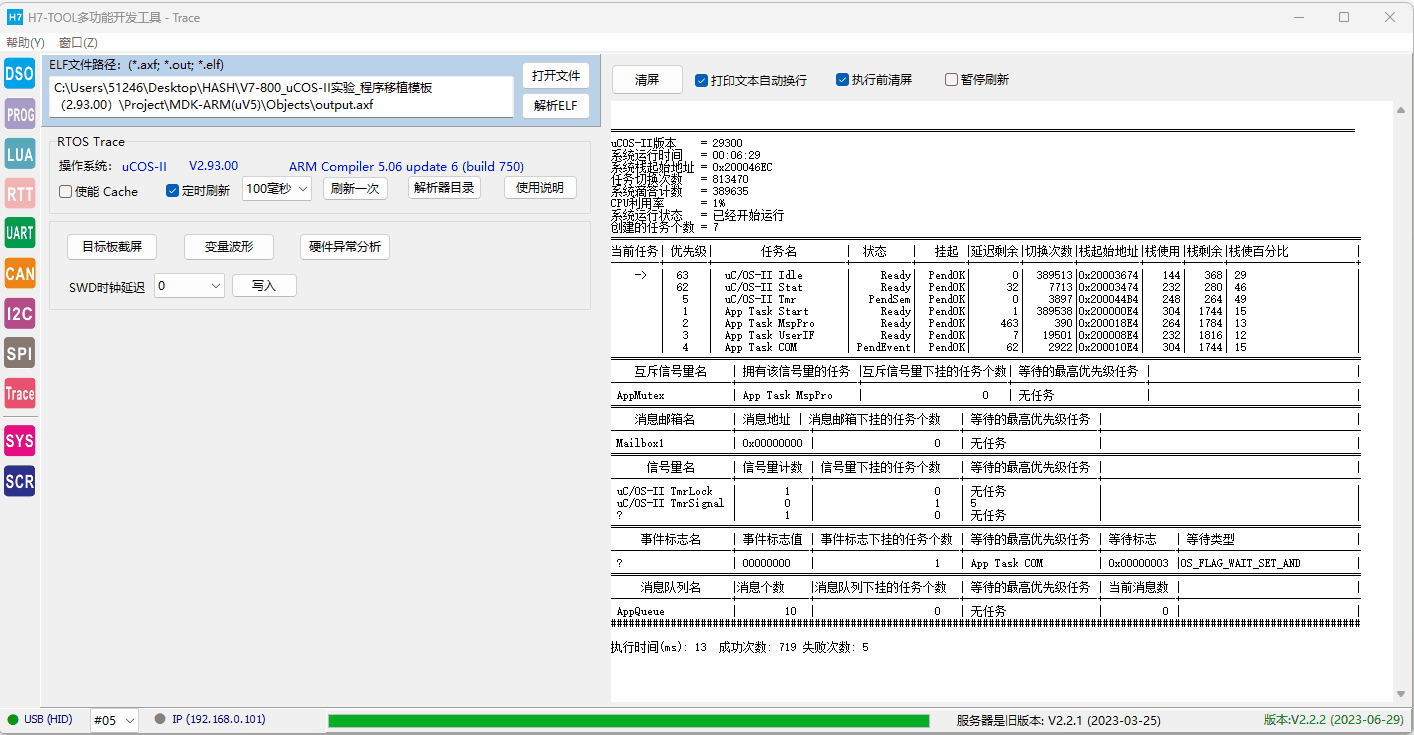Click the 服务器是旧版本 V2.2.1 status text
This screenshot has width=1414, height=735.
1059,721
